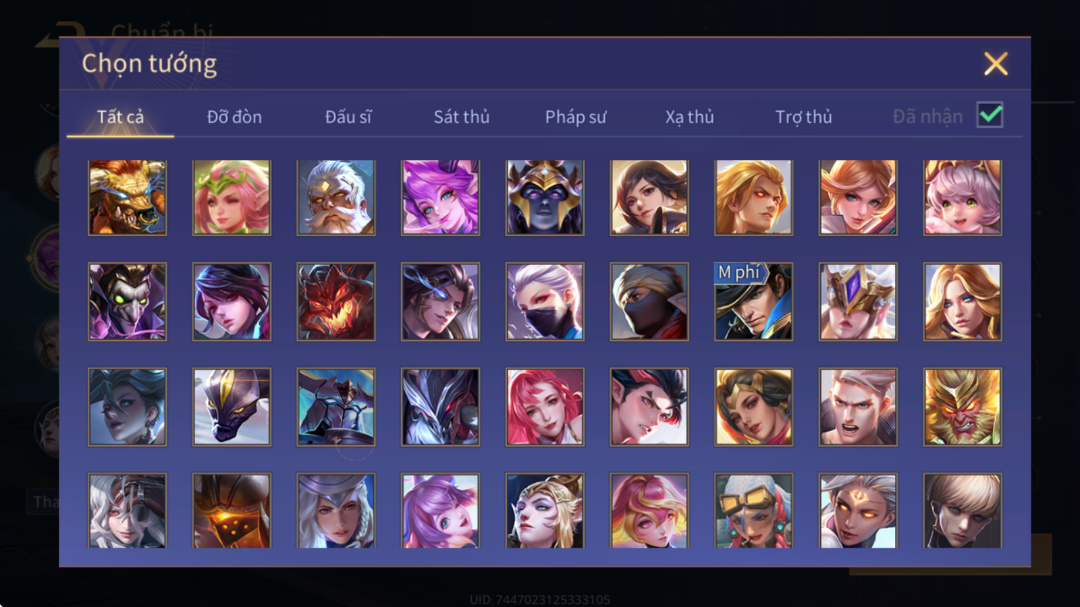
Task: Choose the golden monkey king hero
Action: coord(962,407)
